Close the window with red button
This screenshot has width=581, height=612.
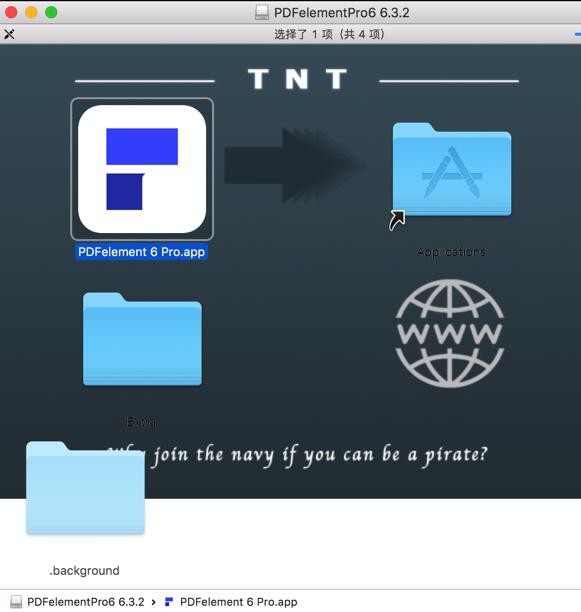tap(11, 12)
